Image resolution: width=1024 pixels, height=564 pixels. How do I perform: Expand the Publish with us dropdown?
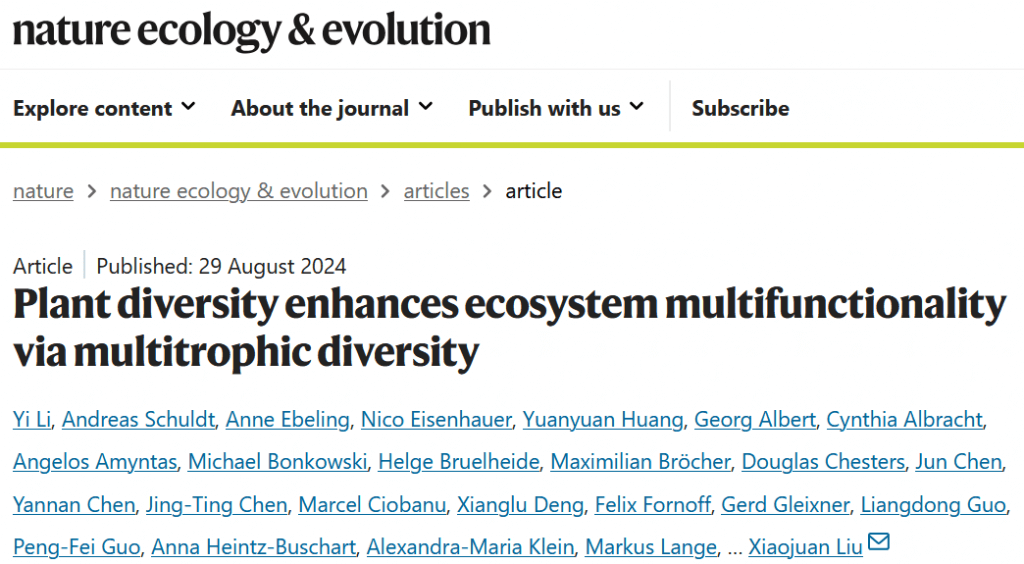click(556, 108)
